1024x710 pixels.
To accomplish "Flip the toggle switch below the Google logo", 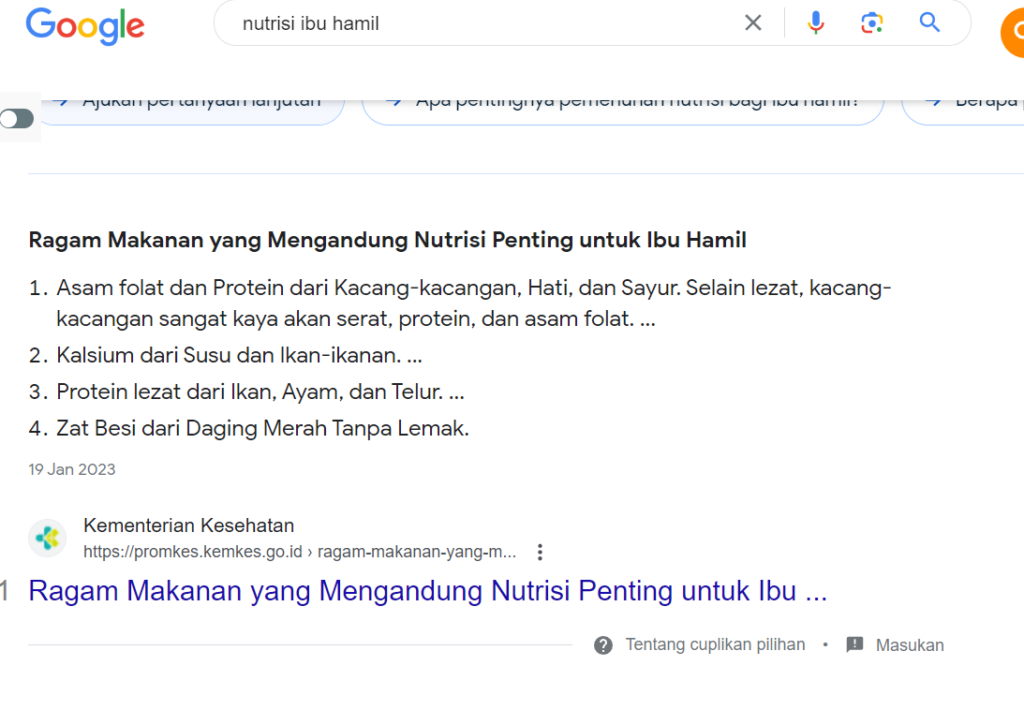I will click(17, 119).
